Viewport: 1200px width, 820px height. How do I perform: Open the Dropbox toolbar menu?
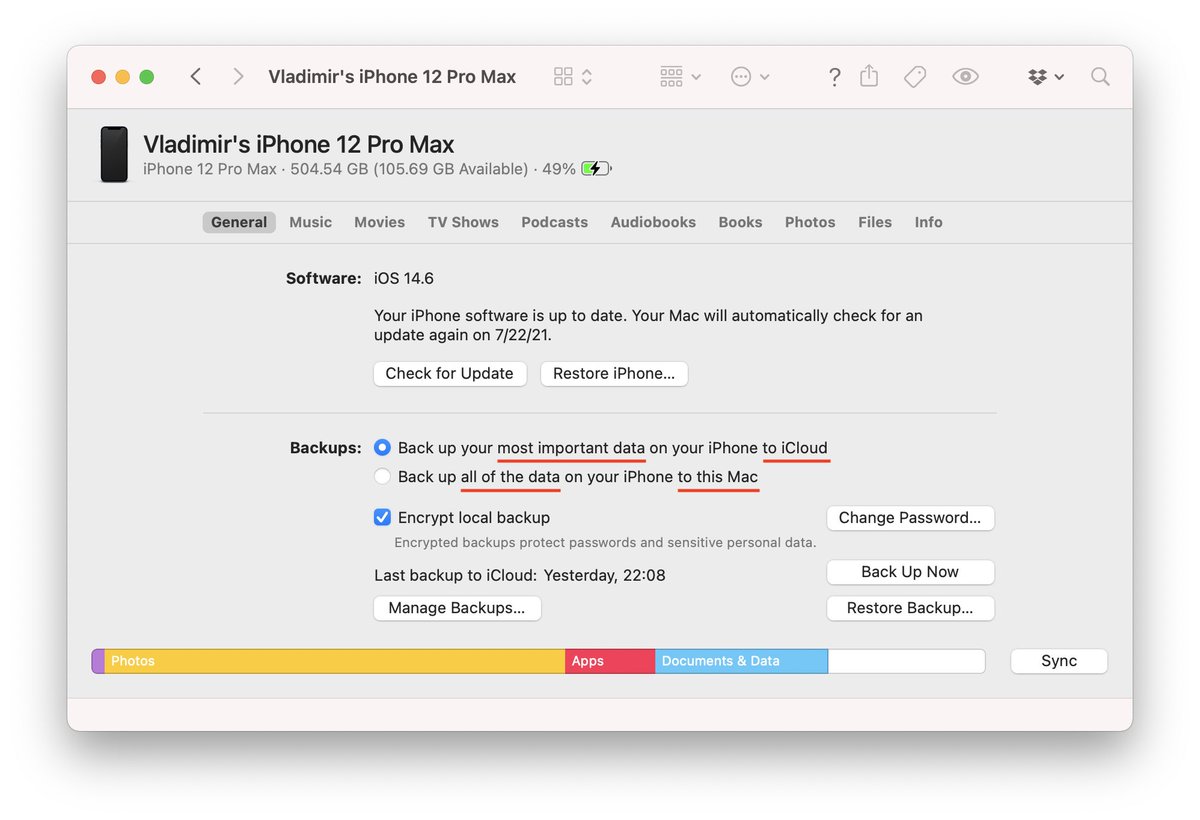pyautogui.click(x=1045, y=77)
